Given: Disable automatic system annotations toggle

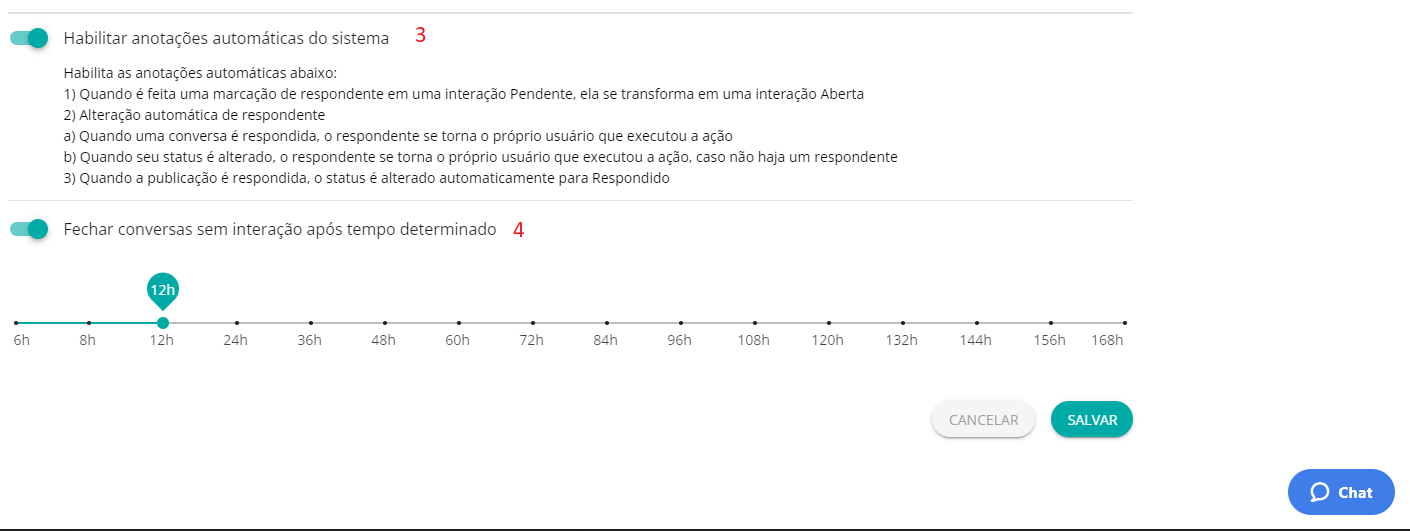Looking at the screenshot, I should coord(29,38).
